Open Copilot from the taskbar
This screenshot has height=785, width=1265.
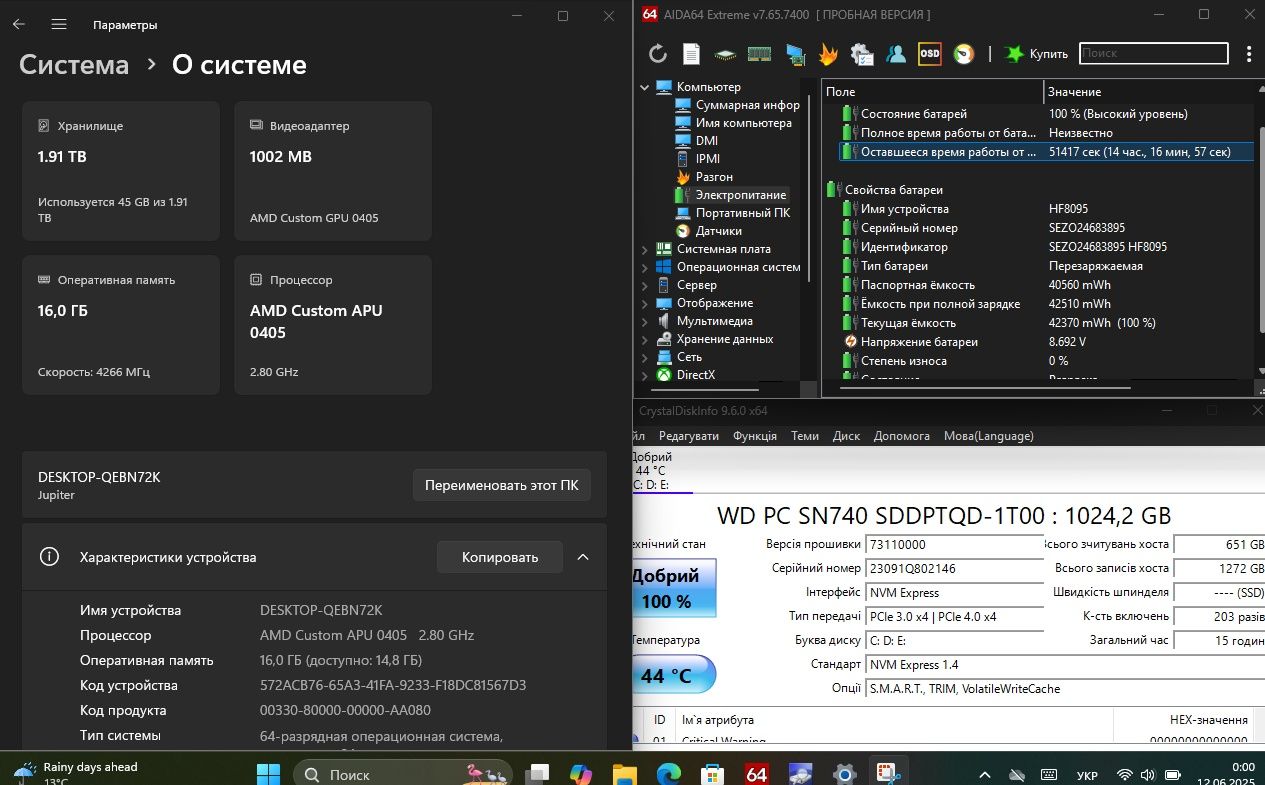pos(581,774)
